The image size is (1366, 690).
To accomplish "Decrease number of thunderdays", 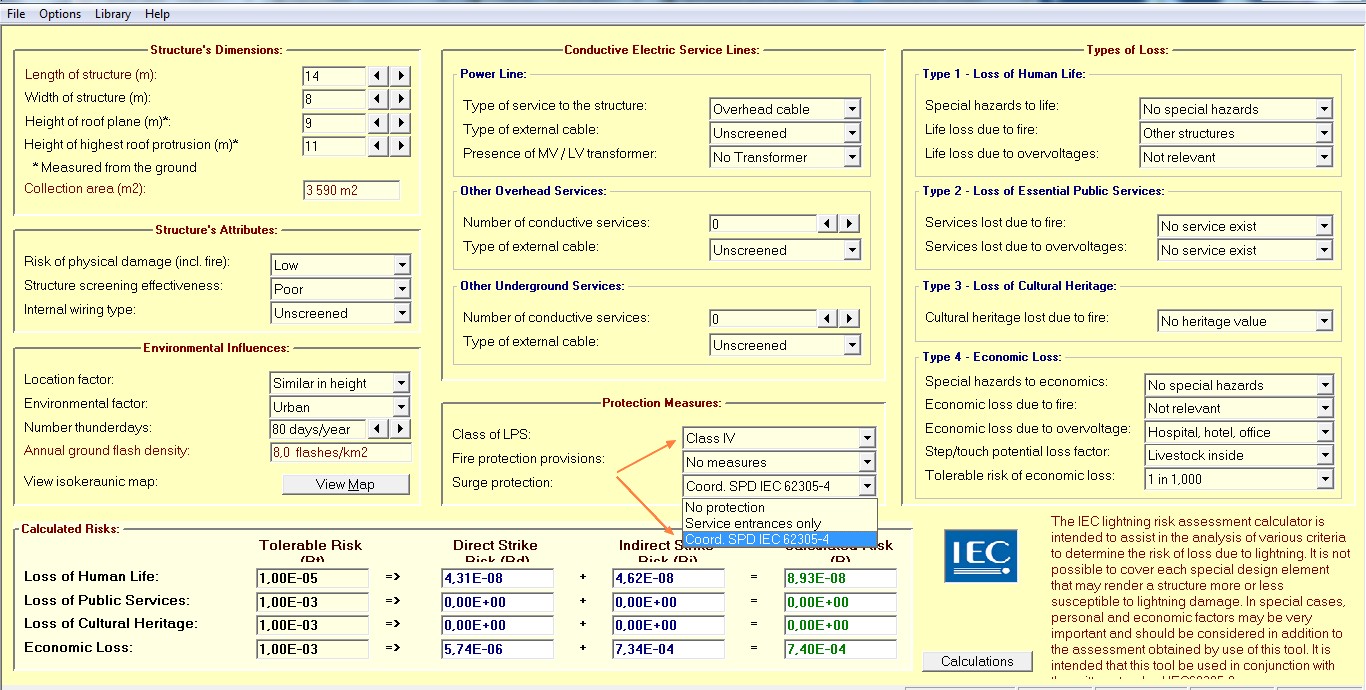I will coord(377,429).
